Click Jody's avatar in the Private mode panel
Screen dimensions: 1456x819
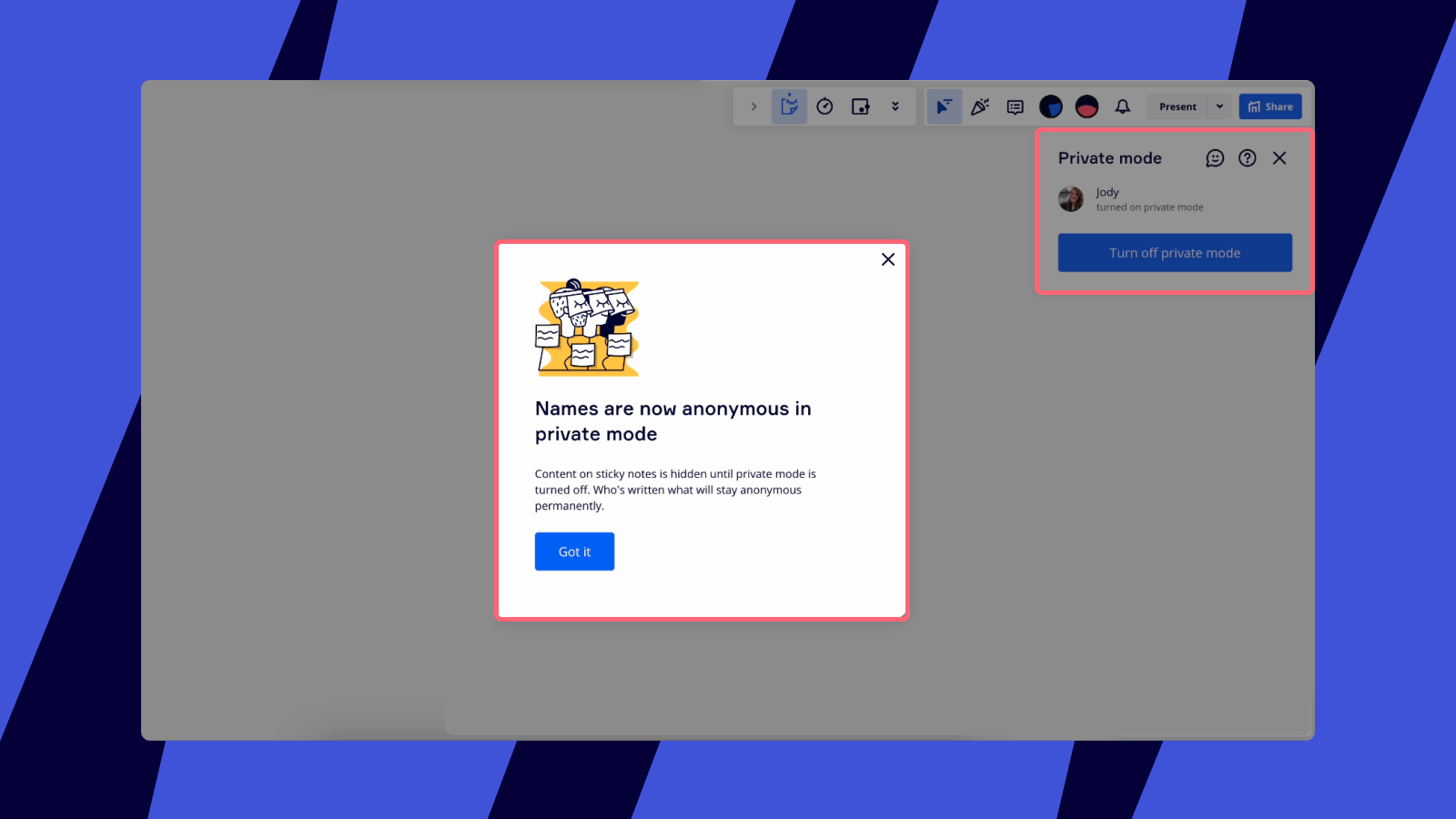pyautogui.click(x=1071, y=198)
